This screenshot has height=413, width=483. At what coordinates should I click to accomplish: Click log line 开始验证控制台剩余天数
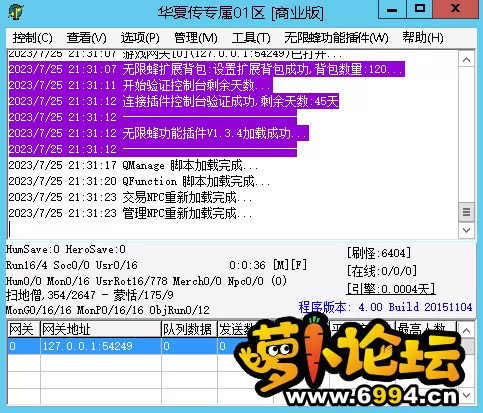point(141,85)
